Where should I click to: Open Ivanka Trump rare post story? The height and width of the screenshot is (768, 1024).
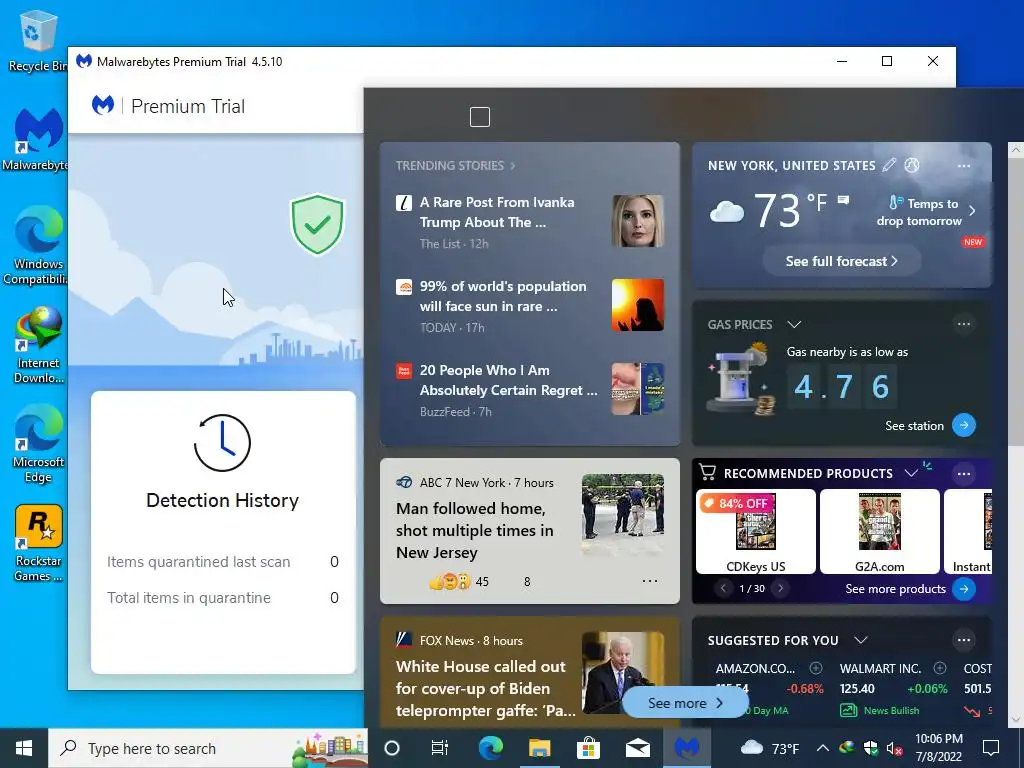[496, 212]
